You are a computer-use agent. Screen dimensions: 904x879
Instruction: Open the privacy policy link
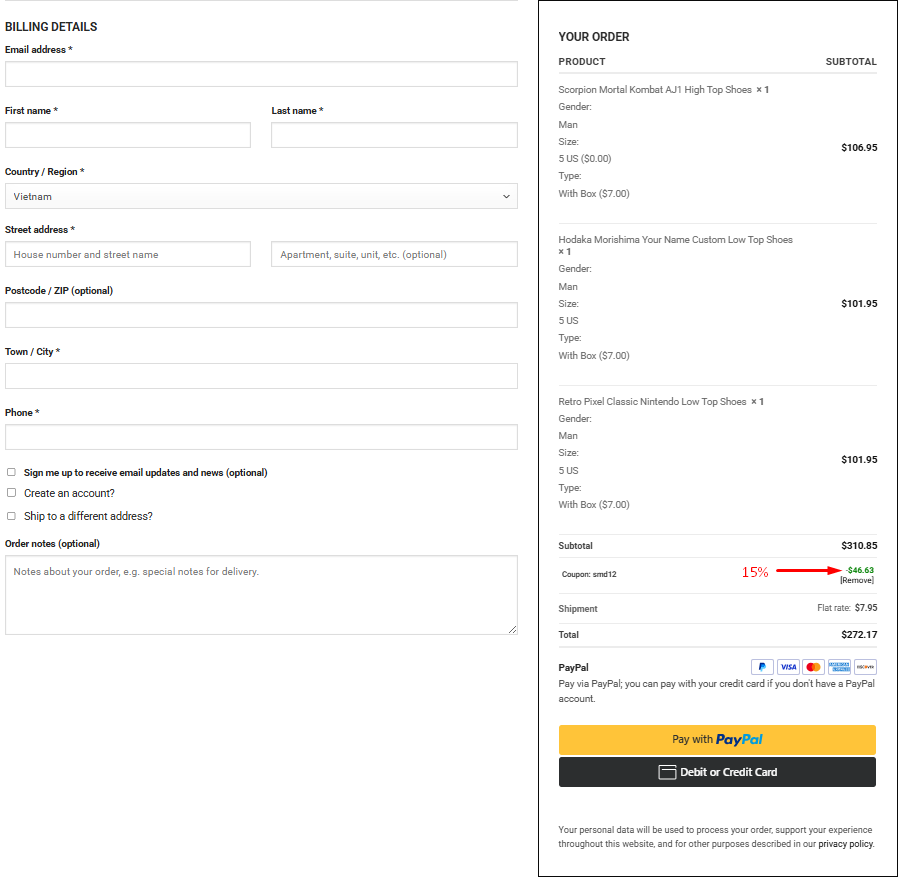(x=846, y=844)
